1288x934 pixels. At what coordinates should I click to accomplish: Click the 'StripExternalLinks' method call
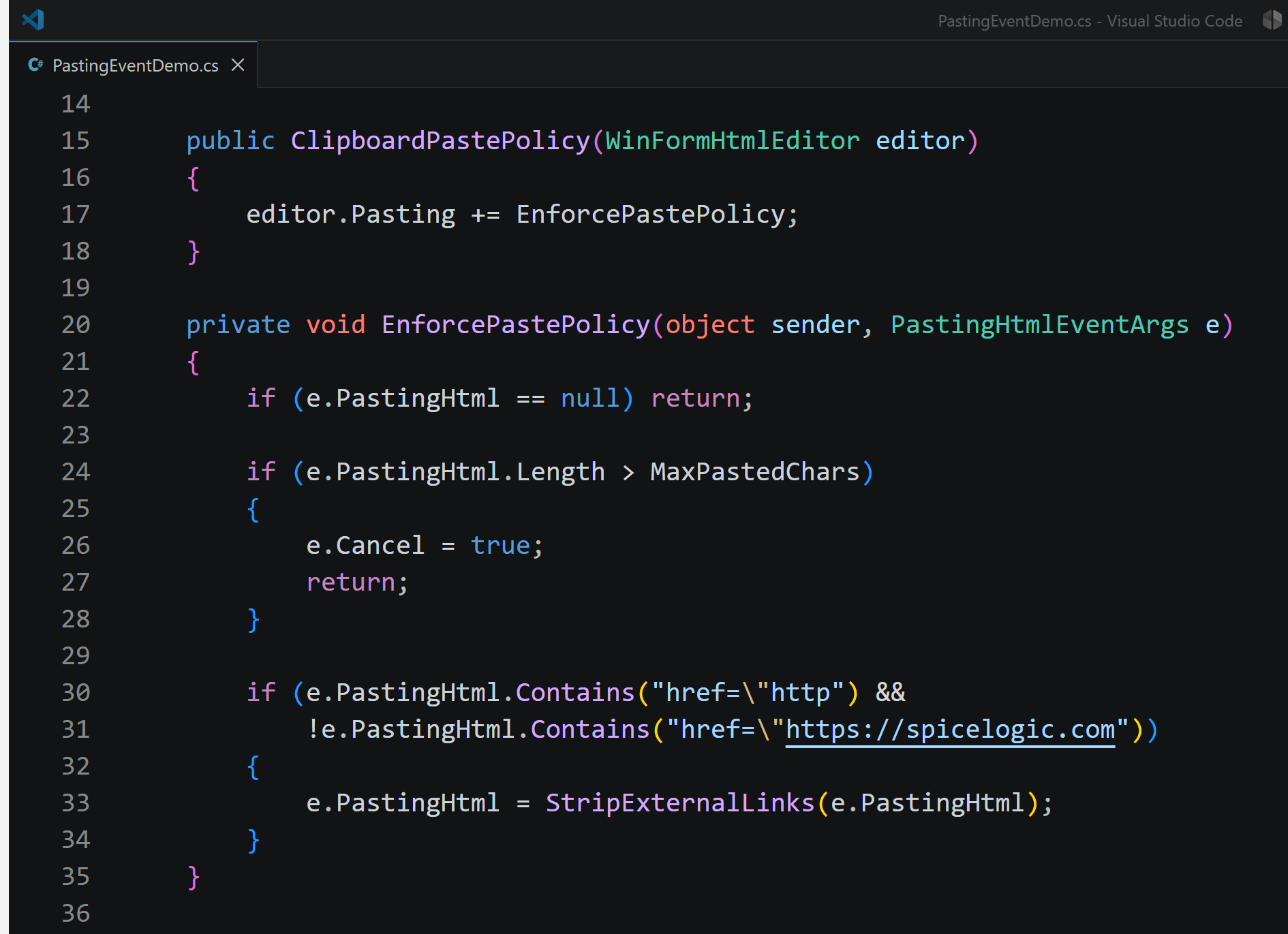(x=680, y=803)
